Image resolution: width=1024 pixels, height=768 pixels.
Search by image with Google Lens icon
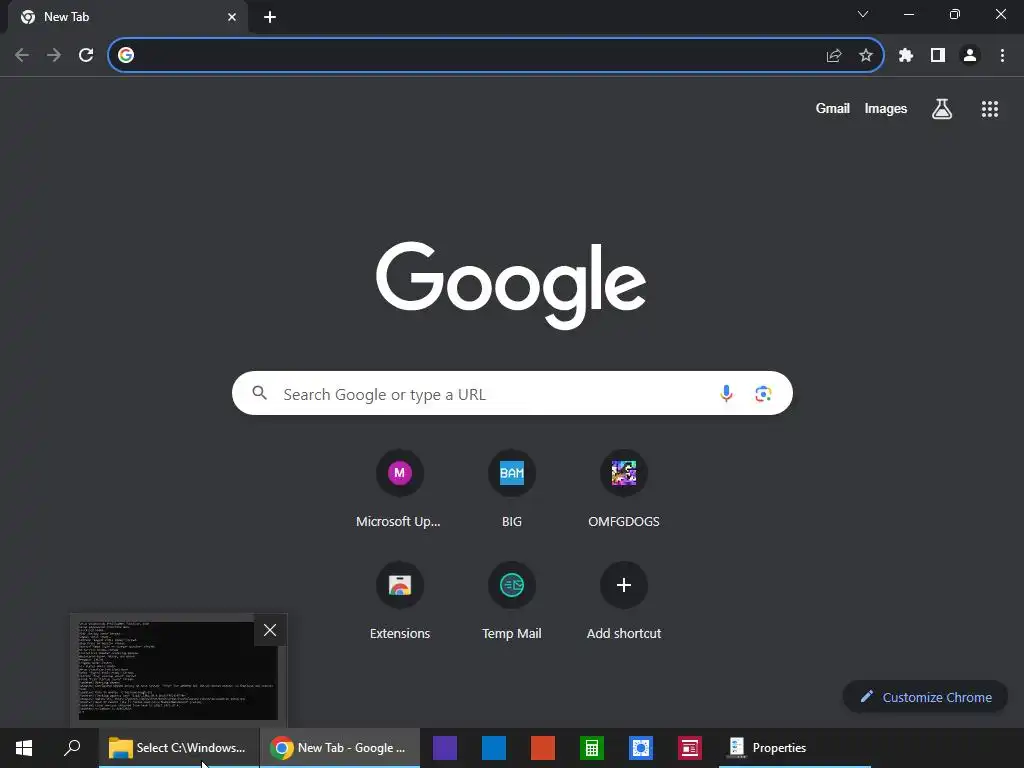click(x=763, y=394)
